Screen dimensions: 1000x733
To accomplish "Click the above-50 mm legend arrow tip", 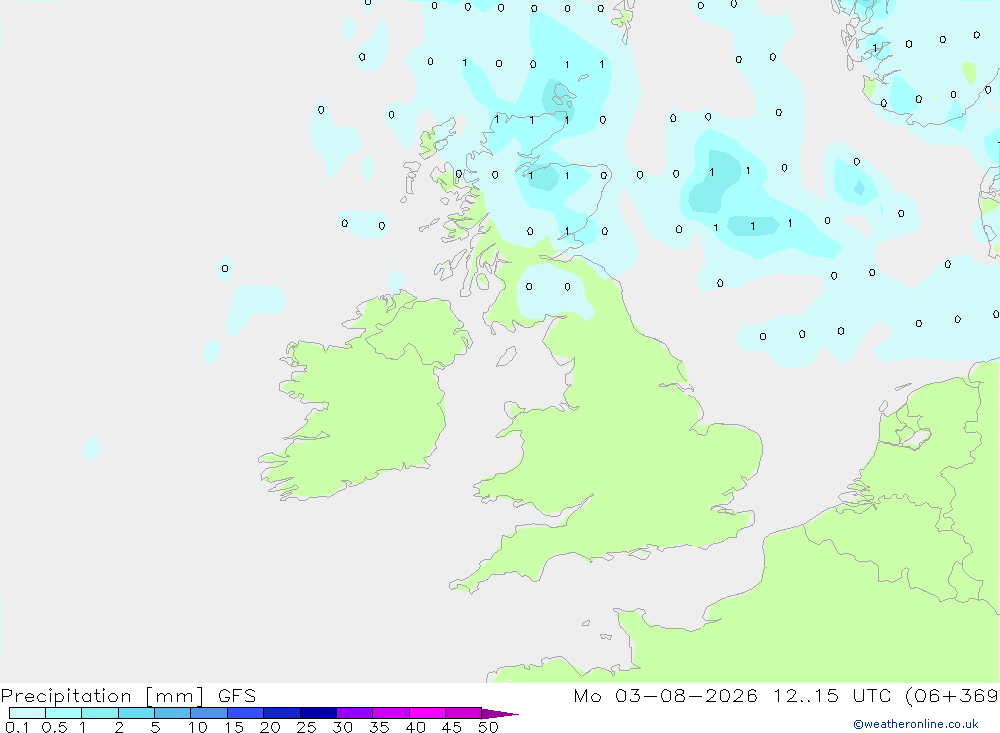I will pos(500,714).
